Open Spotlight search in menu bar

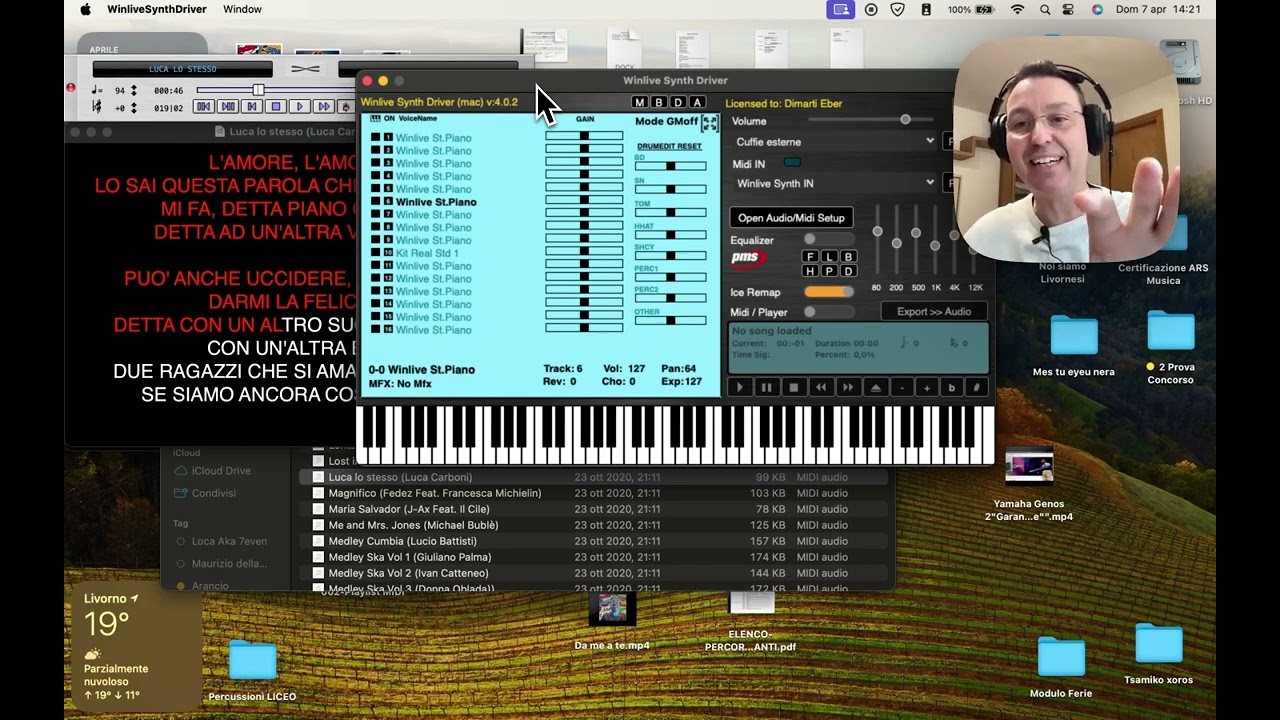1045,9
